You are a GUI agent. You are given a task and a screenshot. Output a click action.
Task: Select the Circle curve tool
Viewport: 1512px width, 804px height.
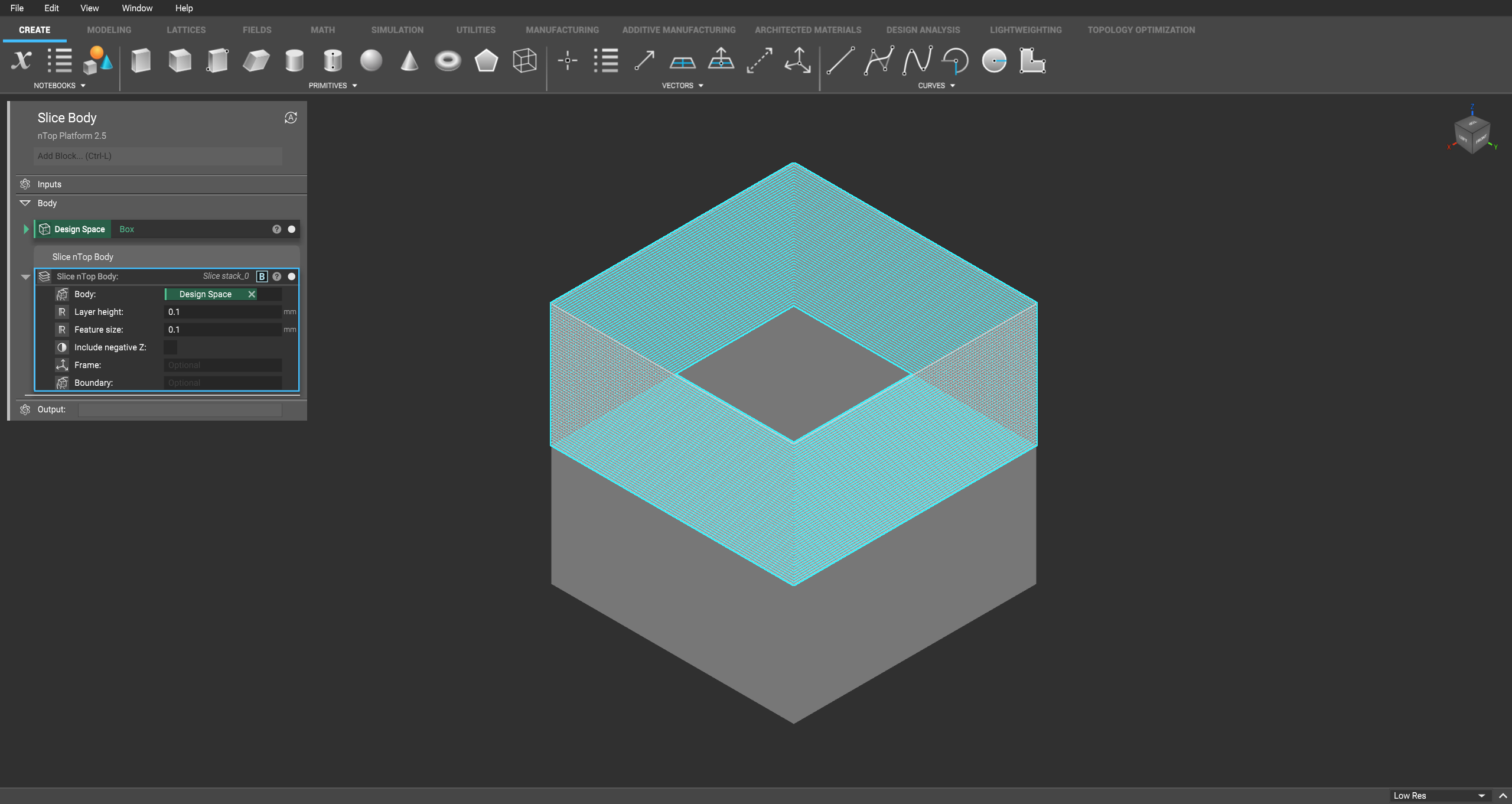(x=994, y=60)
